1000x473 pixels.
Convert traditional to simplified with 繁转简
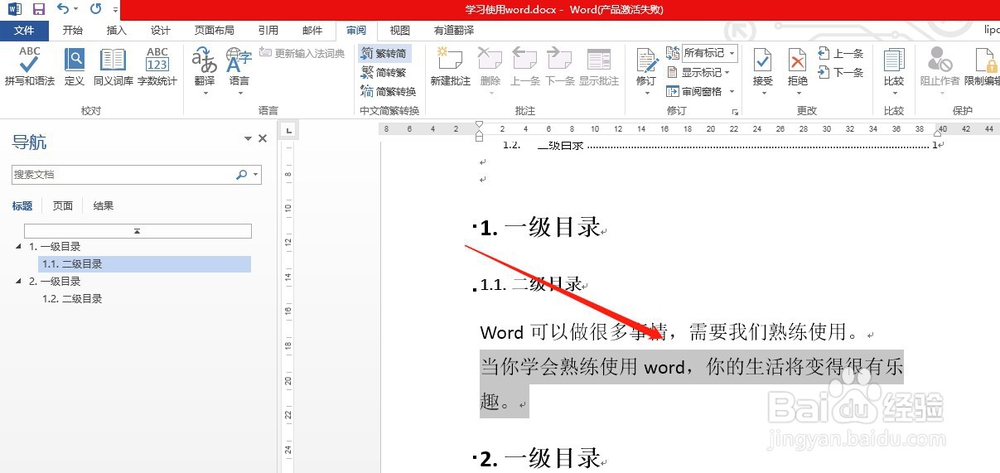[385, 54]
